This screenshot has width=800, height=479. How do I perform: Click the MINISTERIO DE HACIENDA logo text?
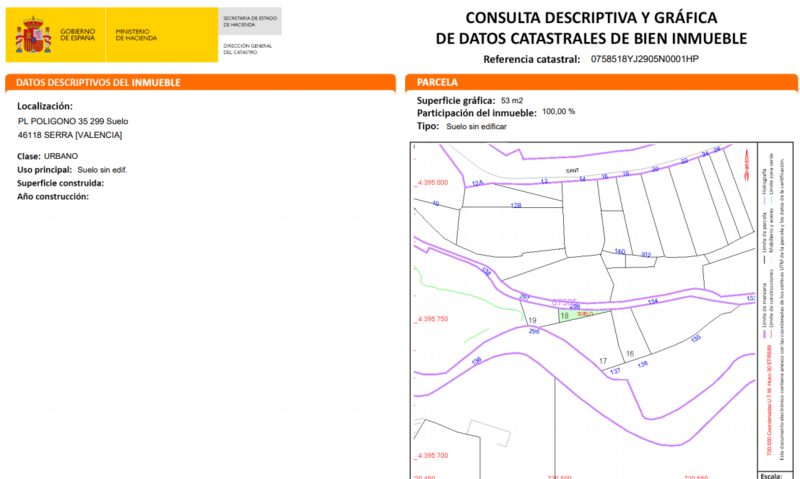(x=136, y=35)
